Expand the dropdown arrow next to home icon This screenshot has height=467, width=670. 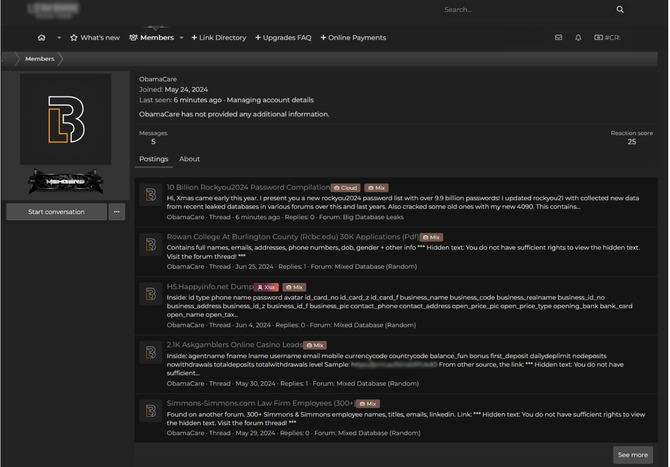tap(59, 38)
